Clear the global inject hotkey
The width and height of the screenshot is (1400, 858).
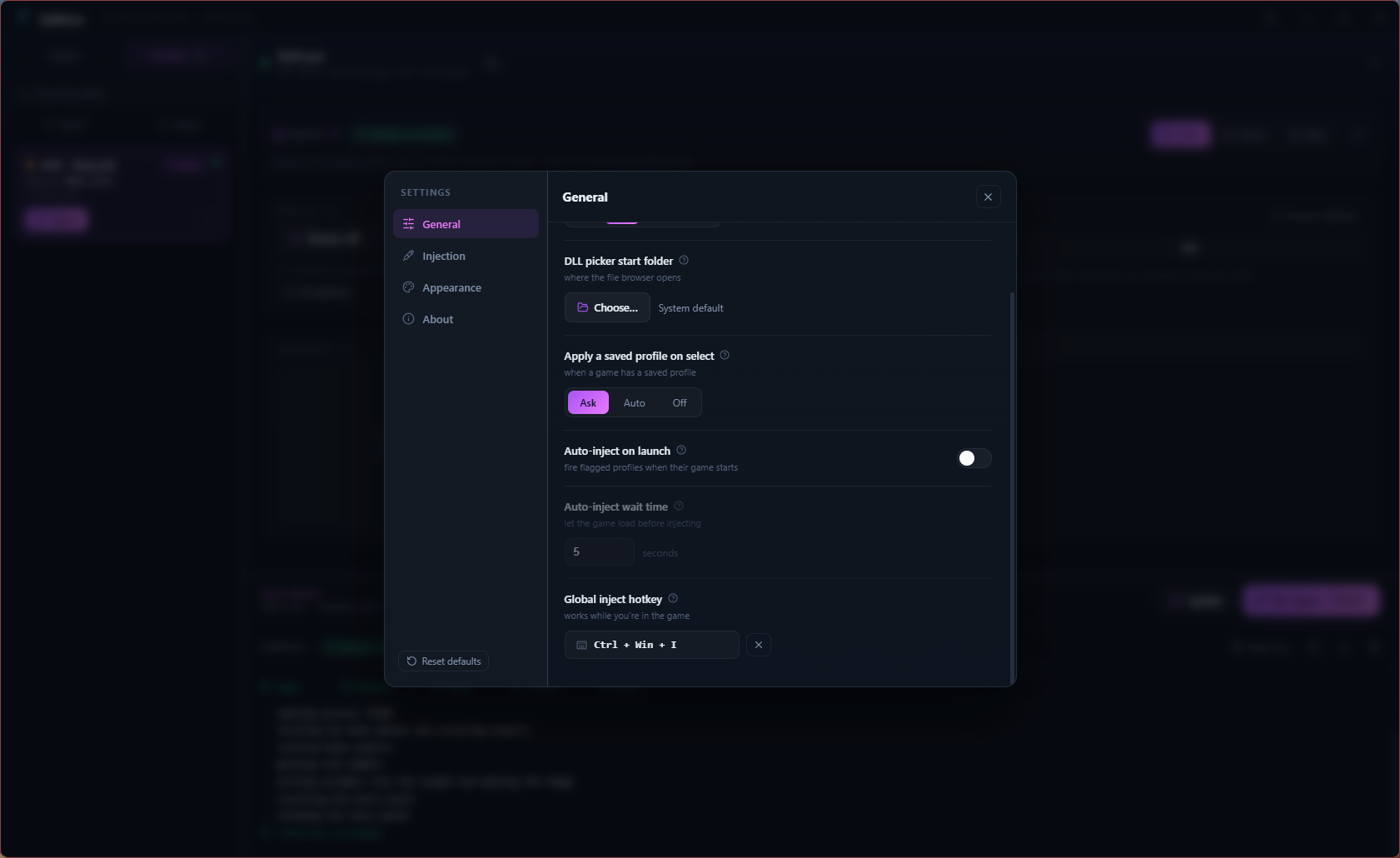[x=759, y=645]
